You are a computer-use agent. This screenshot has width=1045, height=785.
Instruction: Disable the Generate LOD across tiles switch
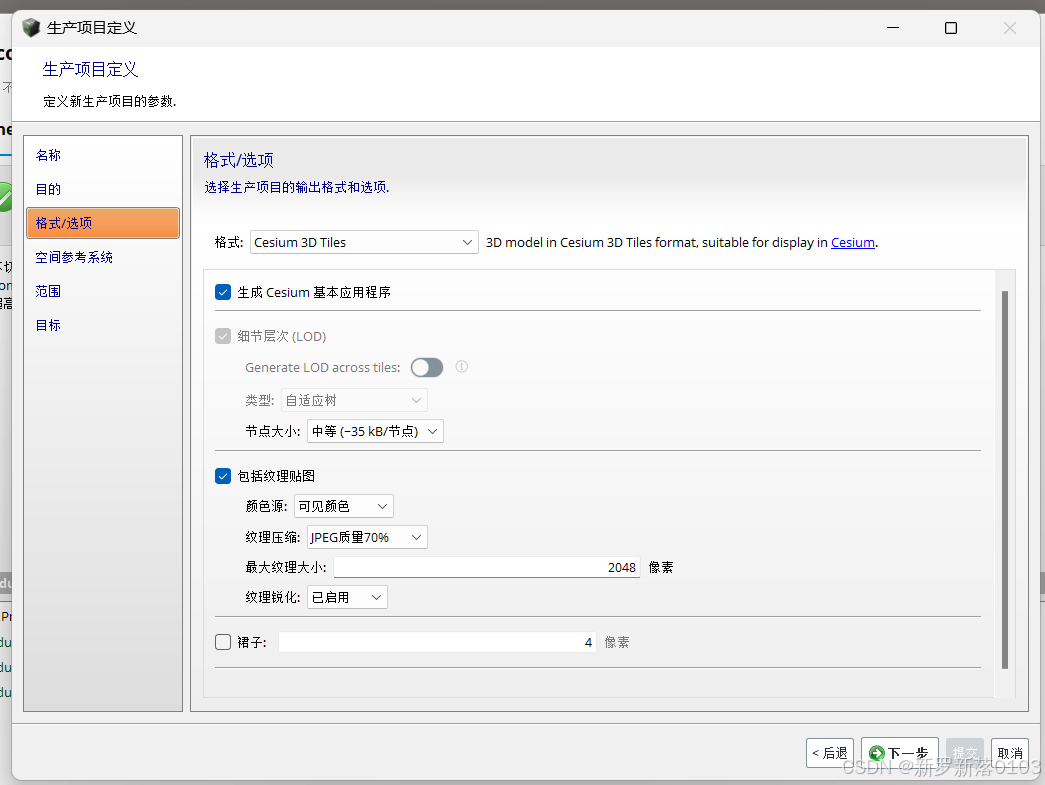[x=427, y=367]
